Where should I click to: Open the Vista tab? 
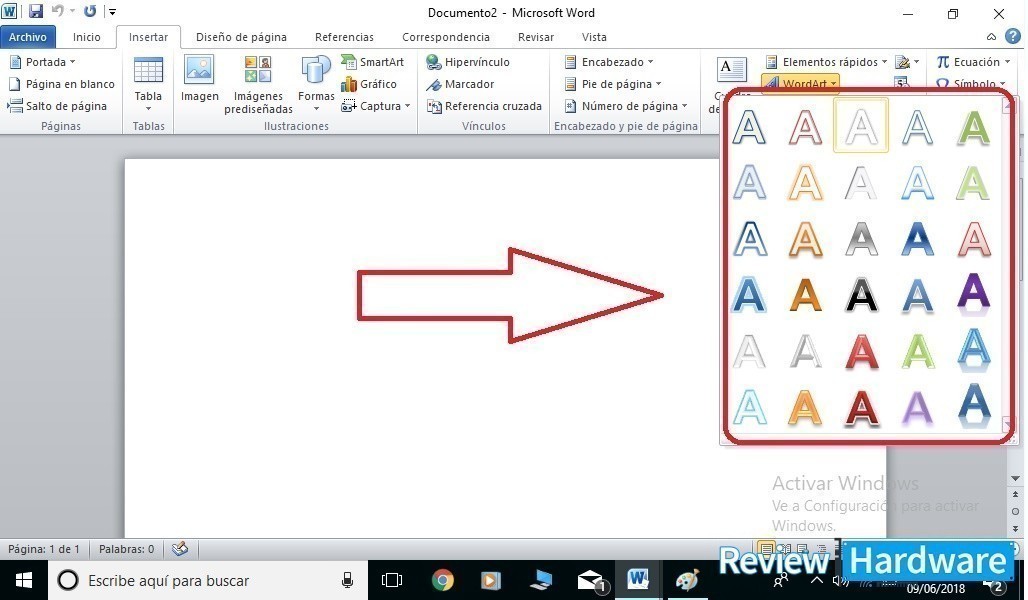pos(594,37)
